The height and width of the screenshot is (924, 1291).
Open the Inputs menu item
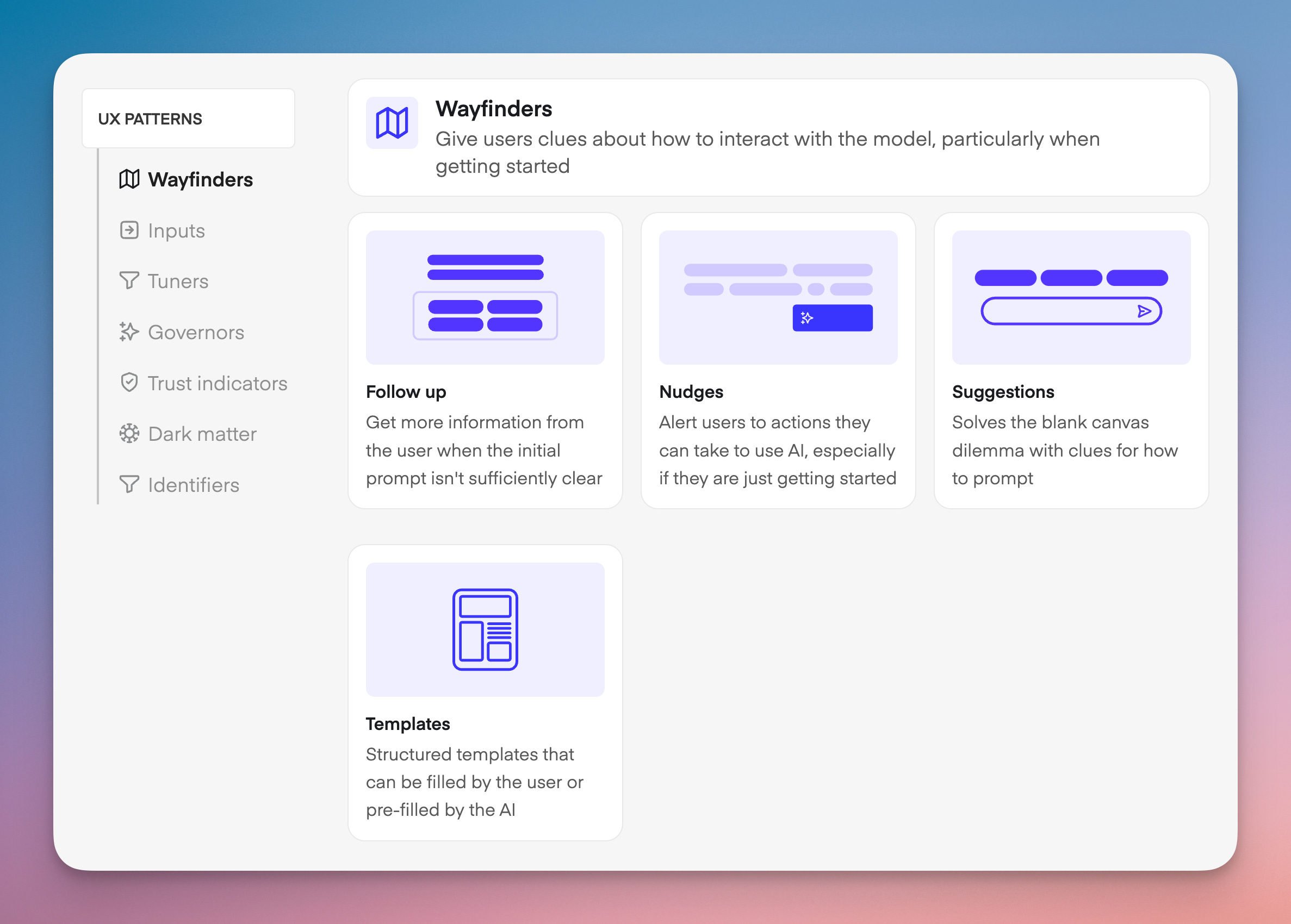[x=176, y=230]
